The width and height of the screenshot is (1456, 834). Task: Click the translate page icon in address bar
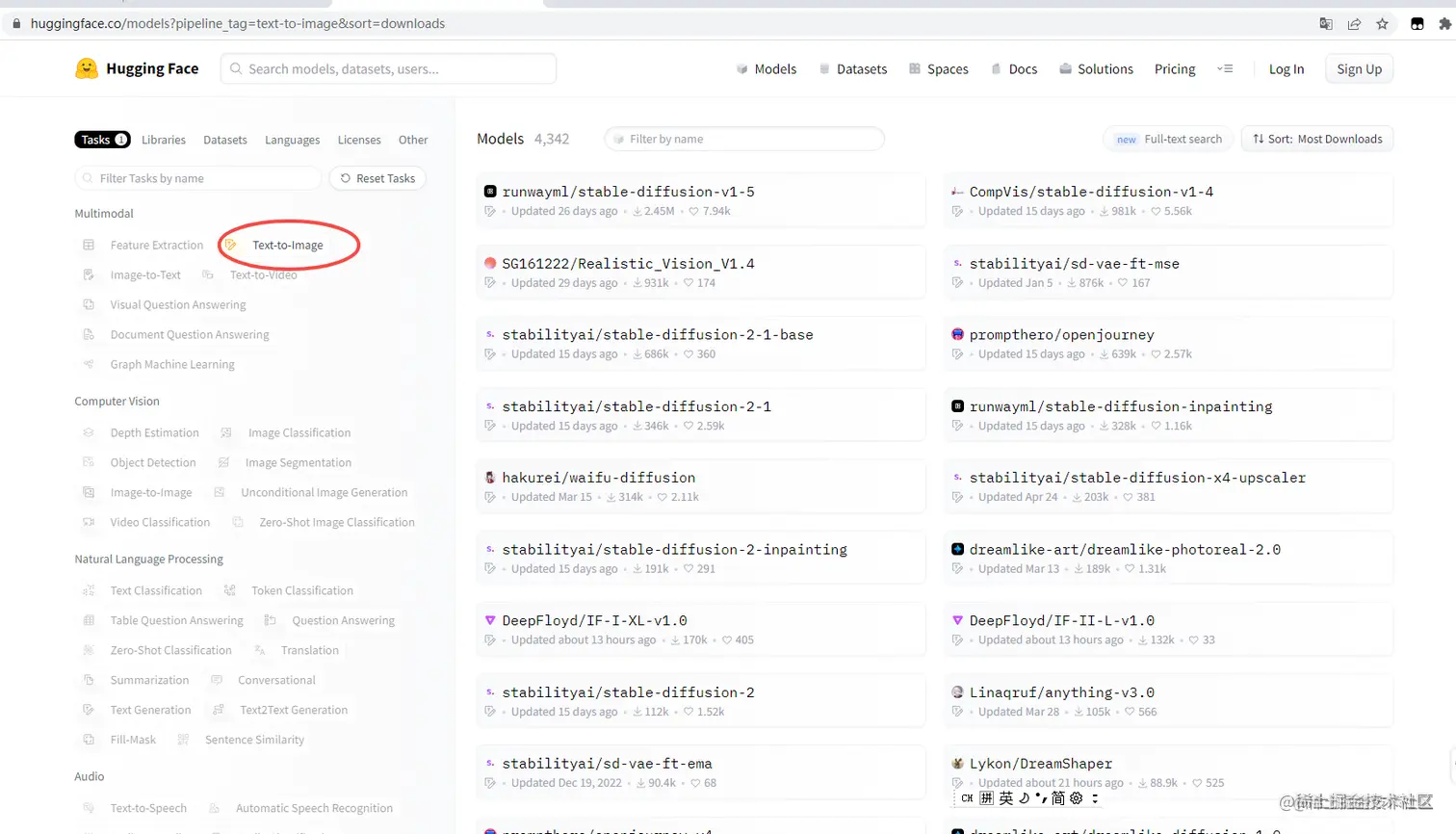[1326, 24]
